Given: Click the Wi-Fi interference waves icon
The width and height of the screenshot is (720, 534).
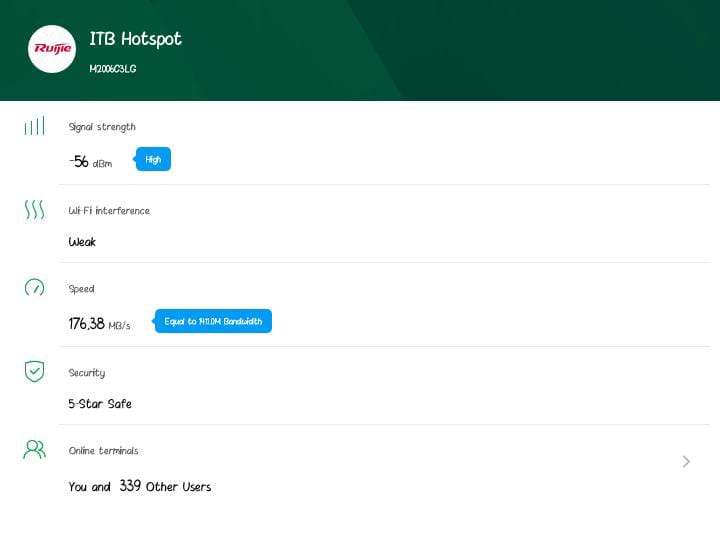Looking at the screenshot, I should point(34,210).
